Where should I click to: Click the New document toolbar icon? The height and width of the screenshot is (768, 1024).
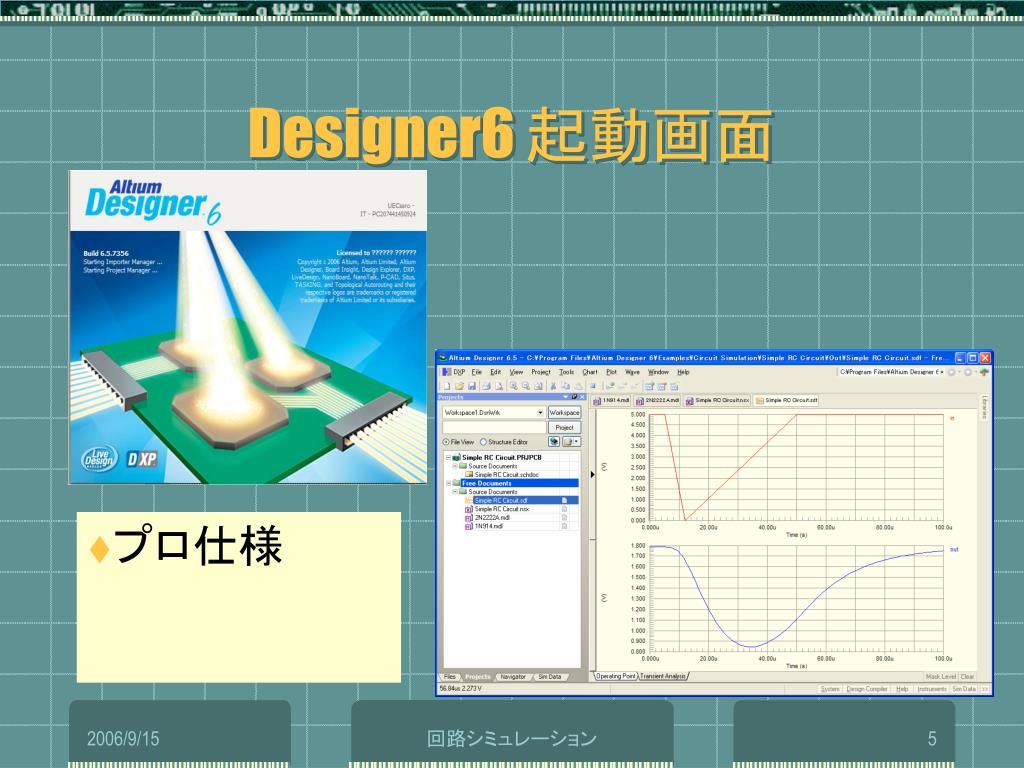click(447, 387)
